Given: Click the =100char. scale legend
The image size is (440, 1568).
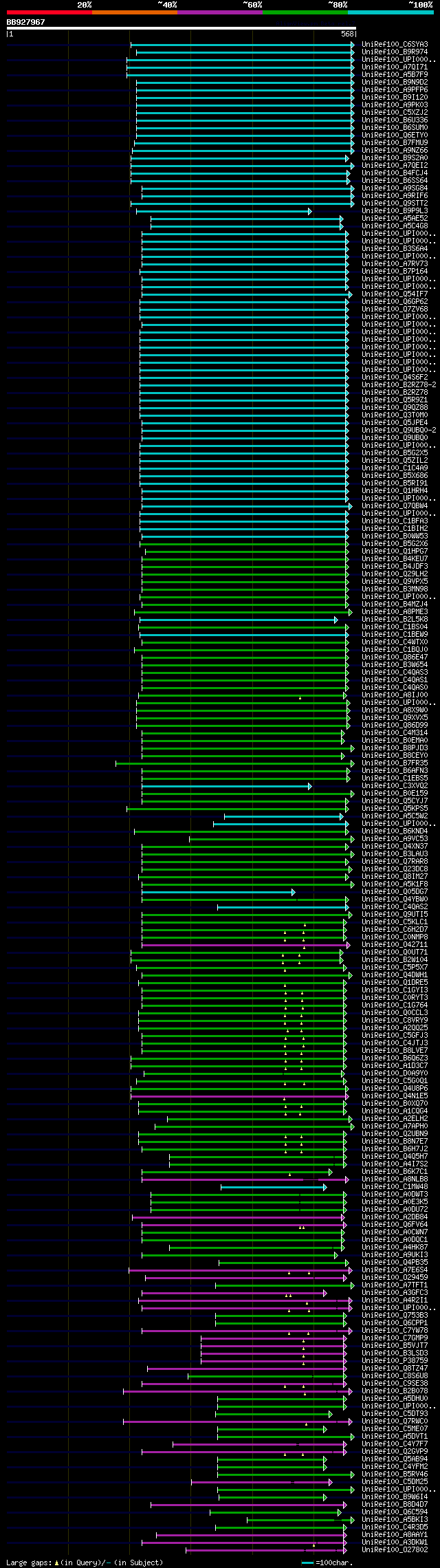Looking at the screenshot, I should (x=328, y=1562).
